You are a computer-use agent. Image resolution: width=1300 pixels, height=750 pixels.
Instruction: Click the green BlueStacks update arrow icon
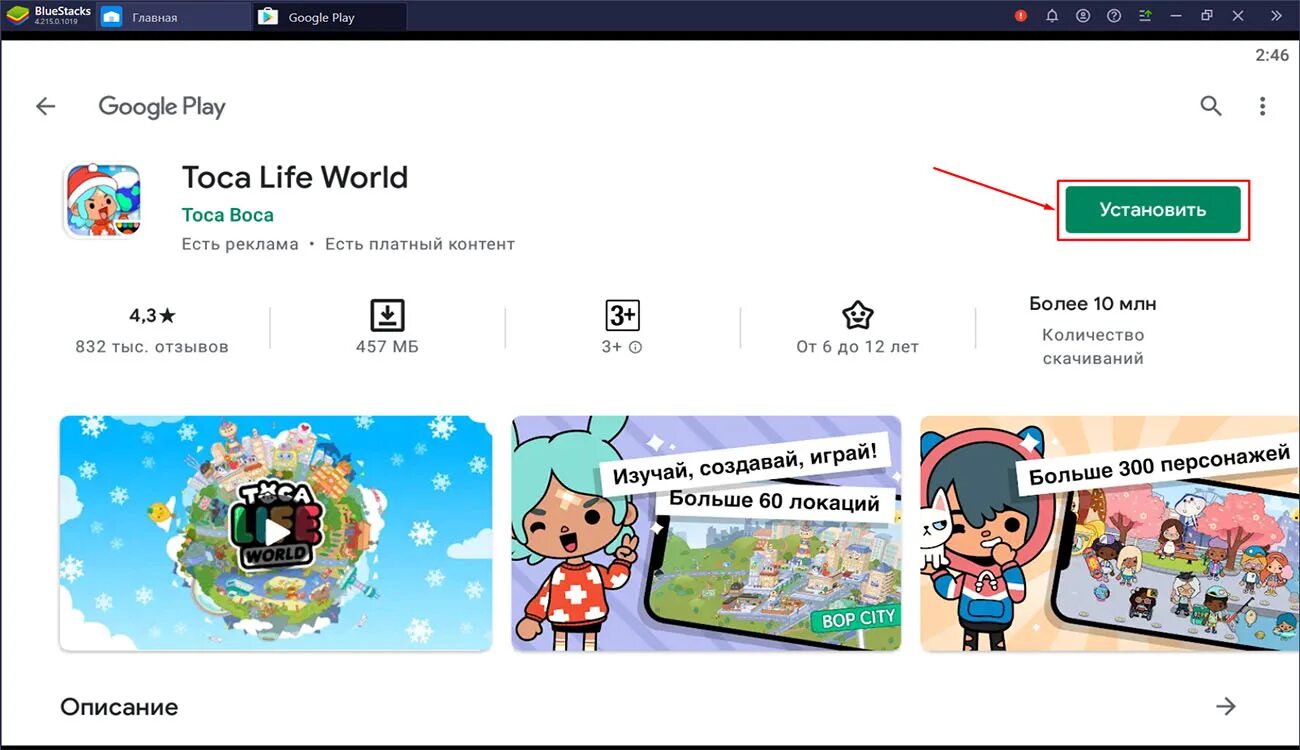pyautogui.click(x=1146, y=16)
